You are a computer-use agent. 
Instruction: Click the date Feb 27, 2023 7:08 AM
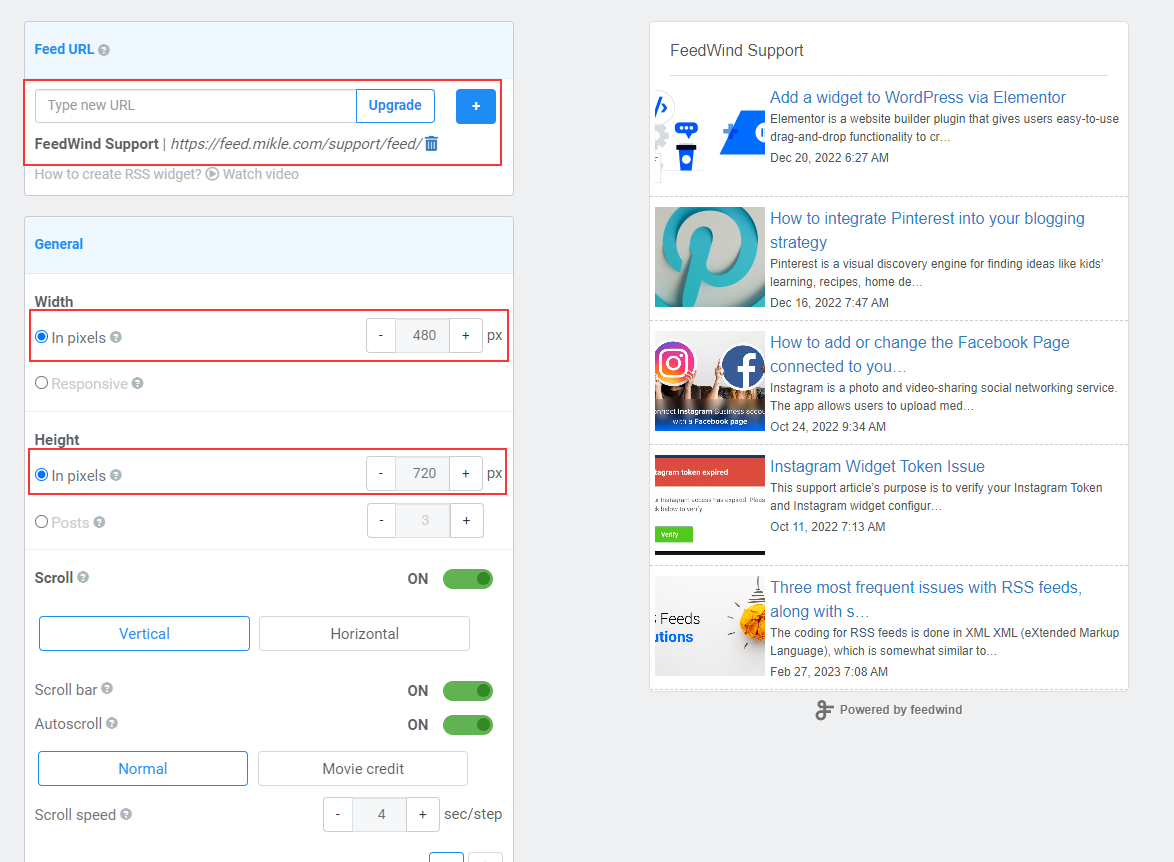830,672
